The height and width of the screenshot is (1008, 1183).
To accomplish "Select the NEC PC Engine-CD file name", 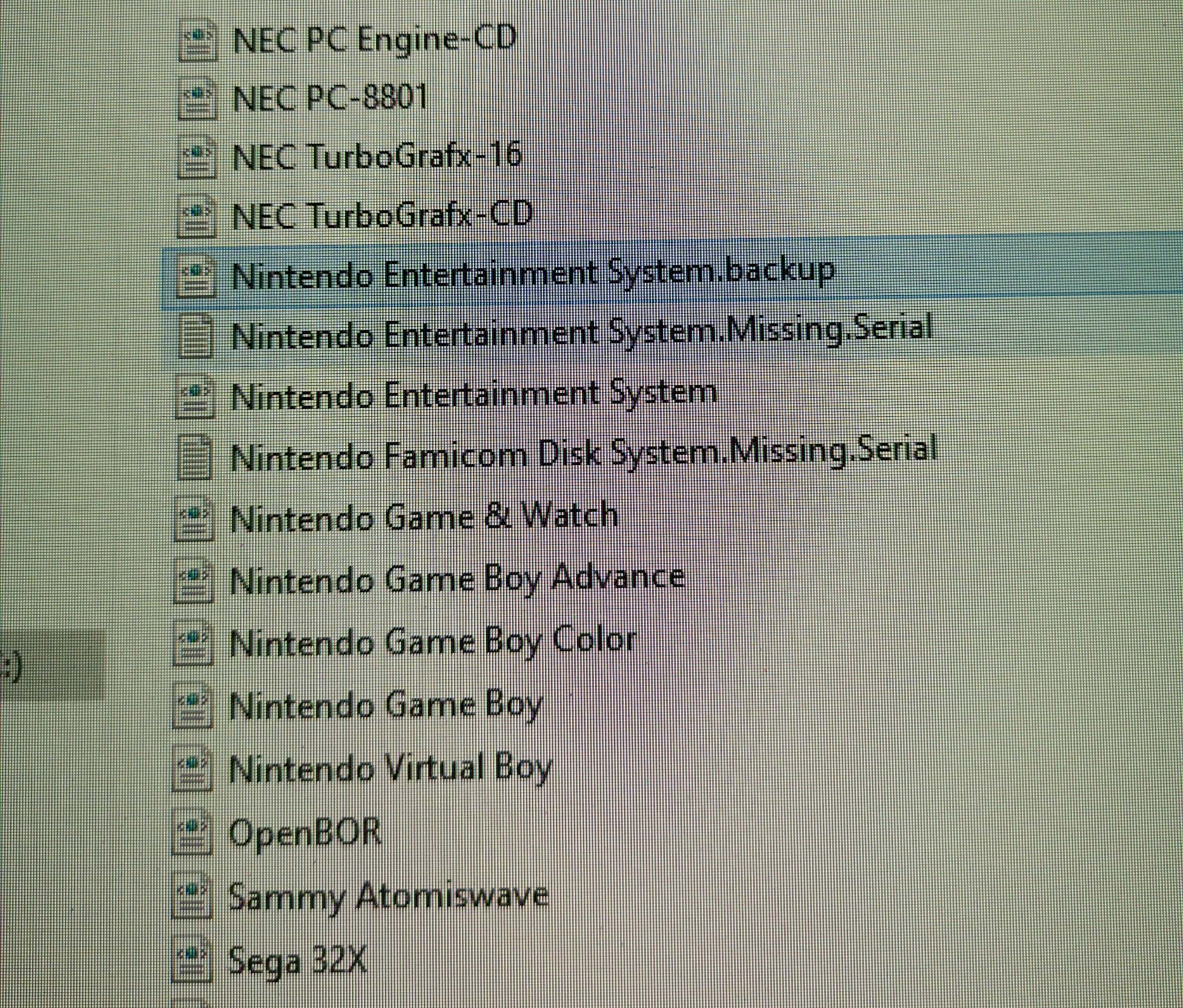I will pos(374,40).
